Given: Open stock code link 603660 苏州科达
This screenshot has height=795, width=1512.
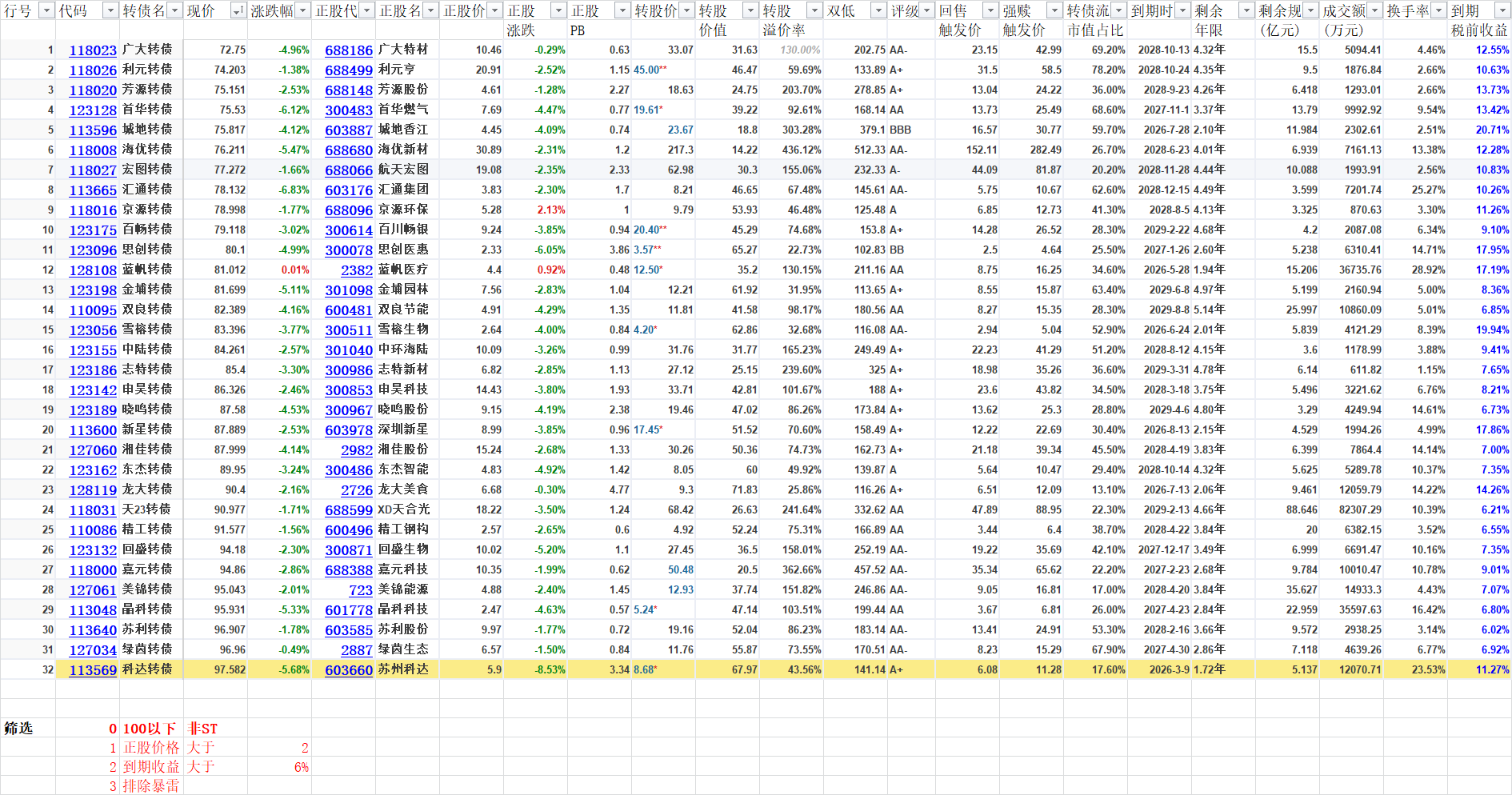Looking at the screenshot, I should [x=349, y=670].
